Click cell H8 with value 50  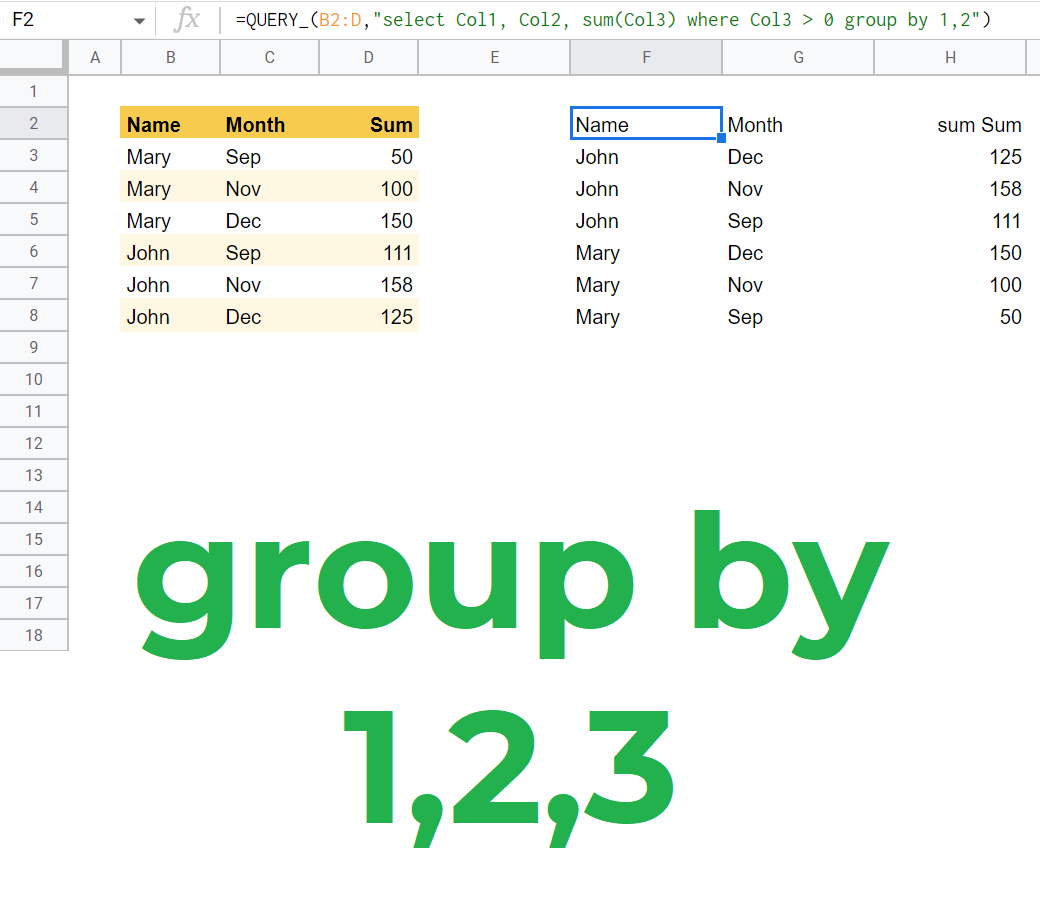click(950, 316)
